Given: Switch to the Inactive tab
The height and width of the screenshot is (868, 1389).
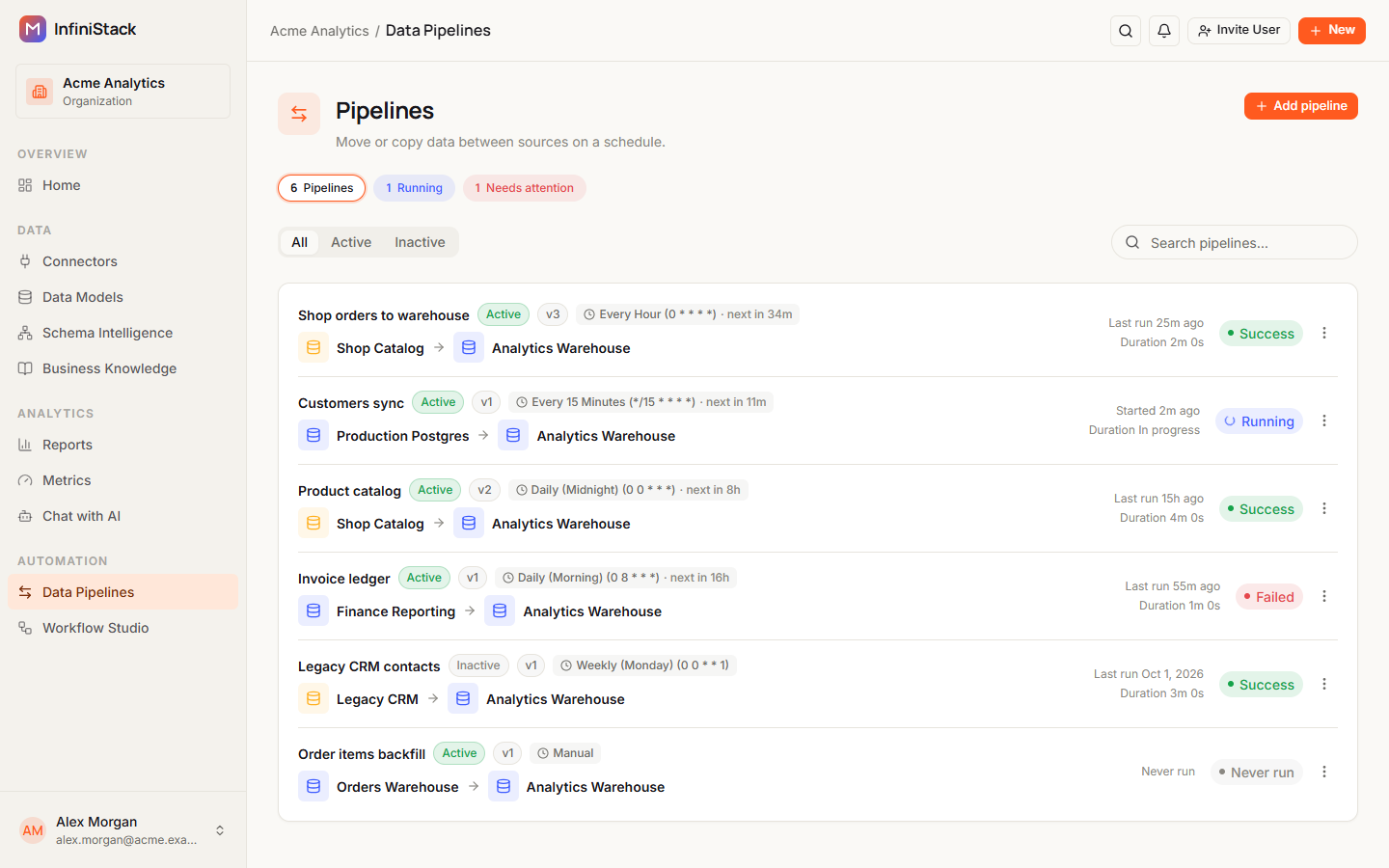Looking at the screenshot, I should point(420,242).
